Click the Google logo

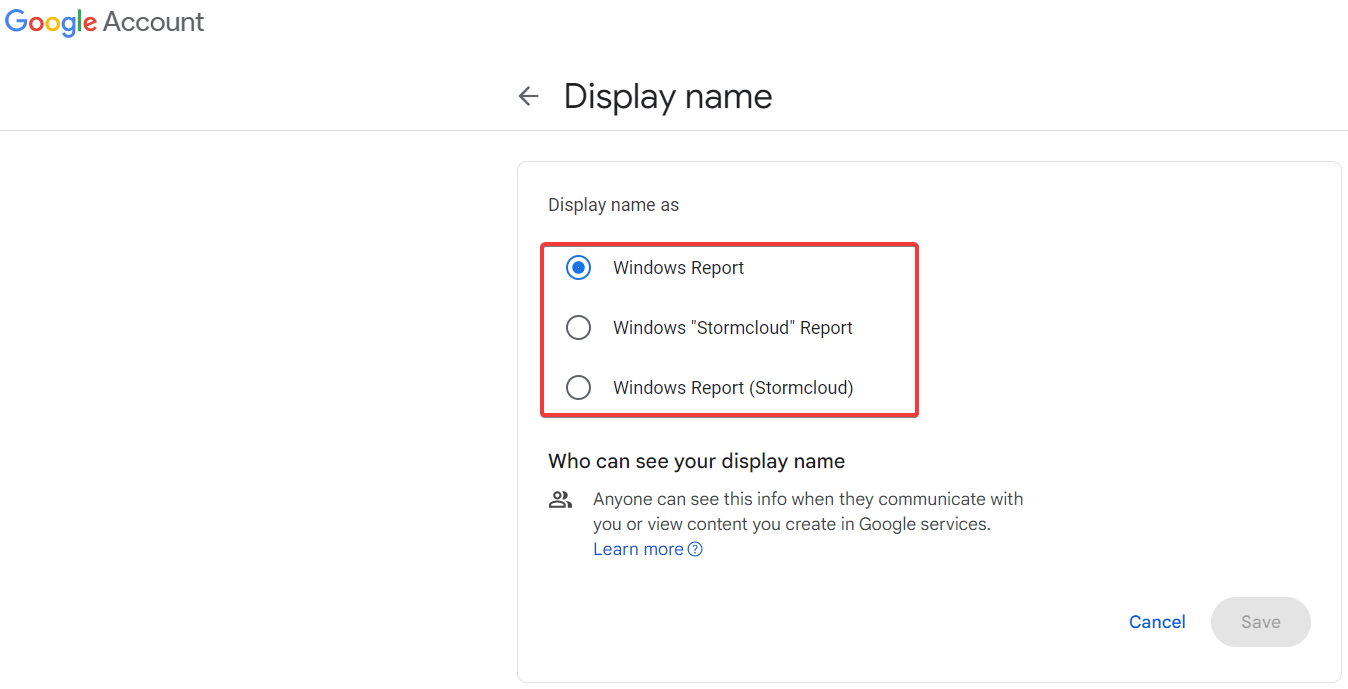click(50, 23)
